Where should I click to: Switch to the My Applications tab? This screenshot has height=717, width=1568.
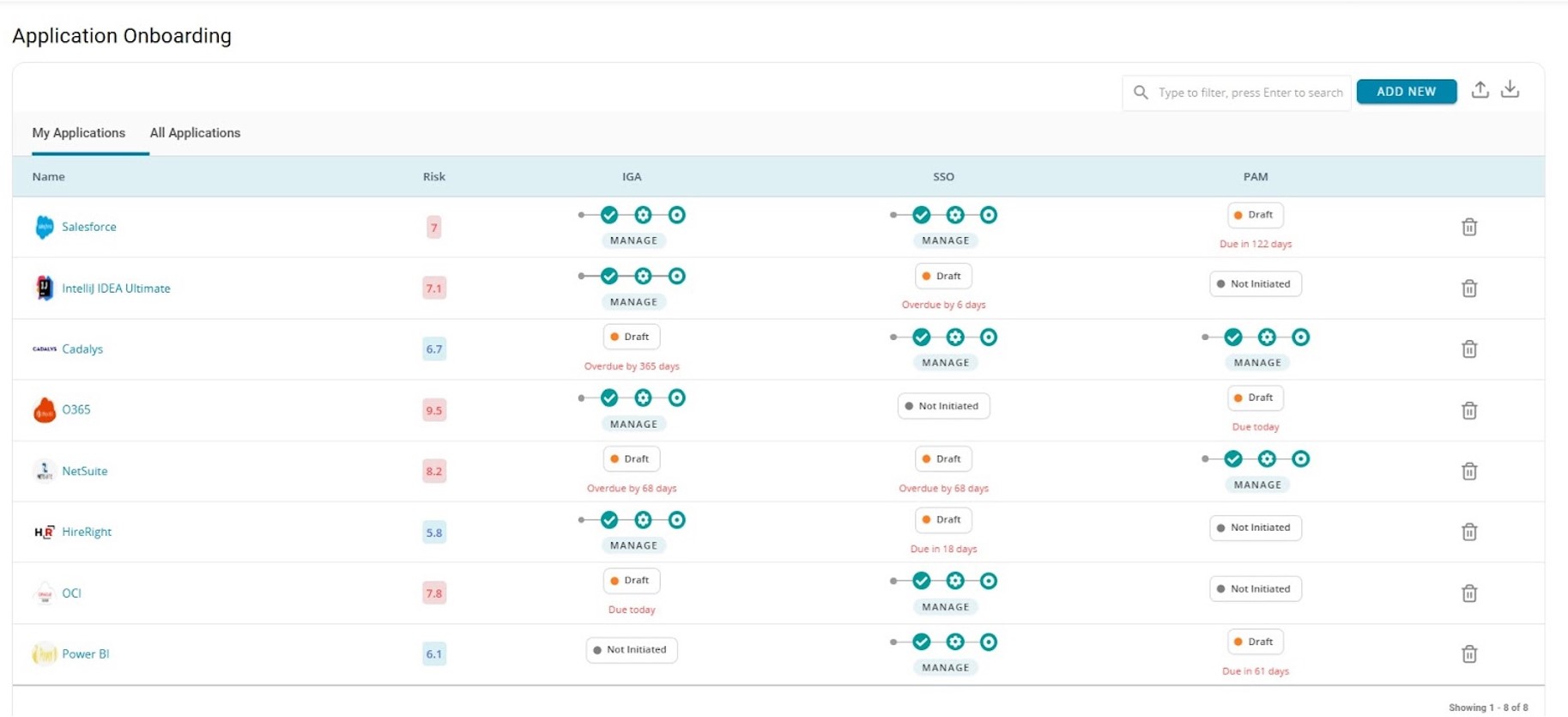79,132
